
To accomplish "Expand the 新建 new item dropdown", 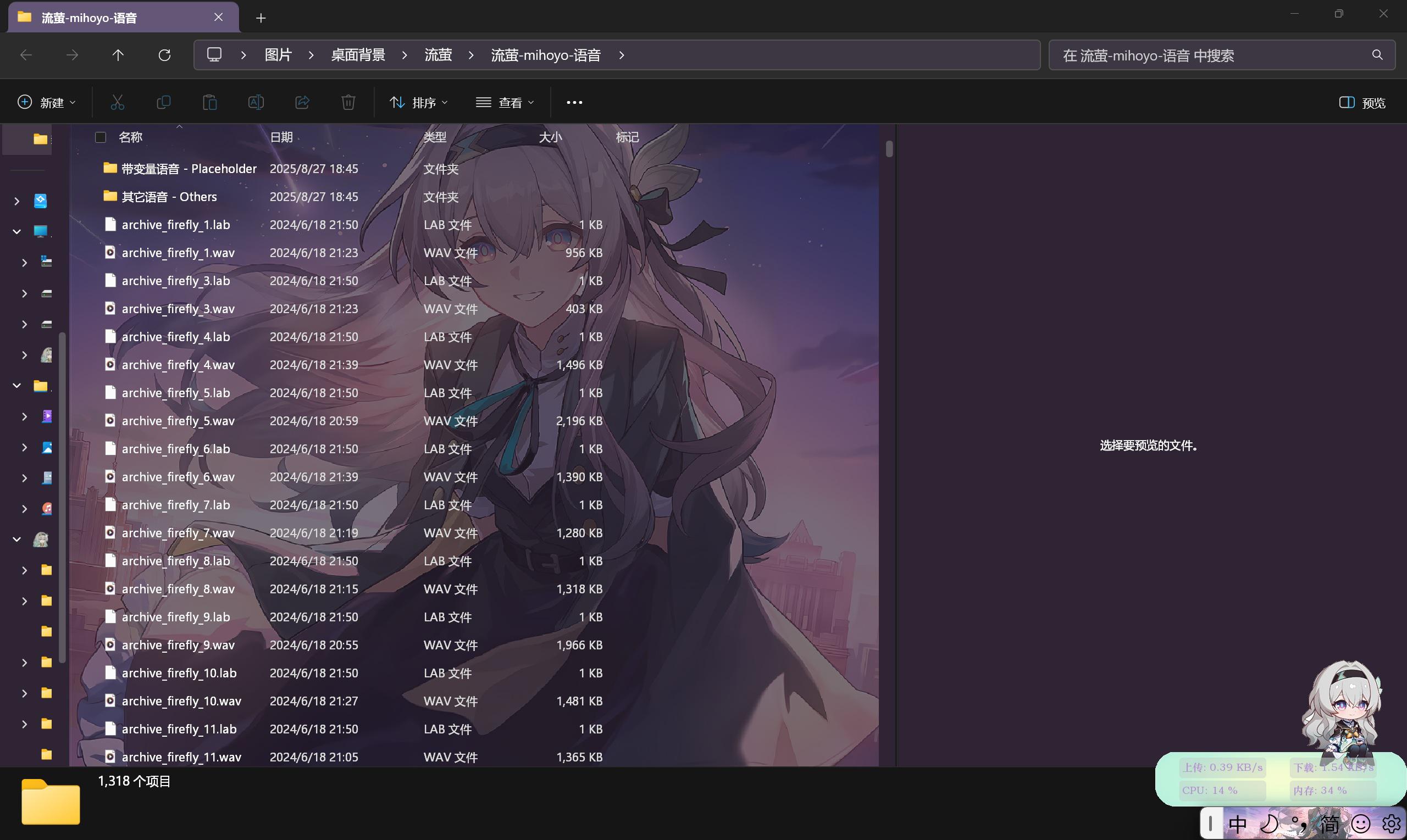I will pyautogui.click(x=47, y=102).
